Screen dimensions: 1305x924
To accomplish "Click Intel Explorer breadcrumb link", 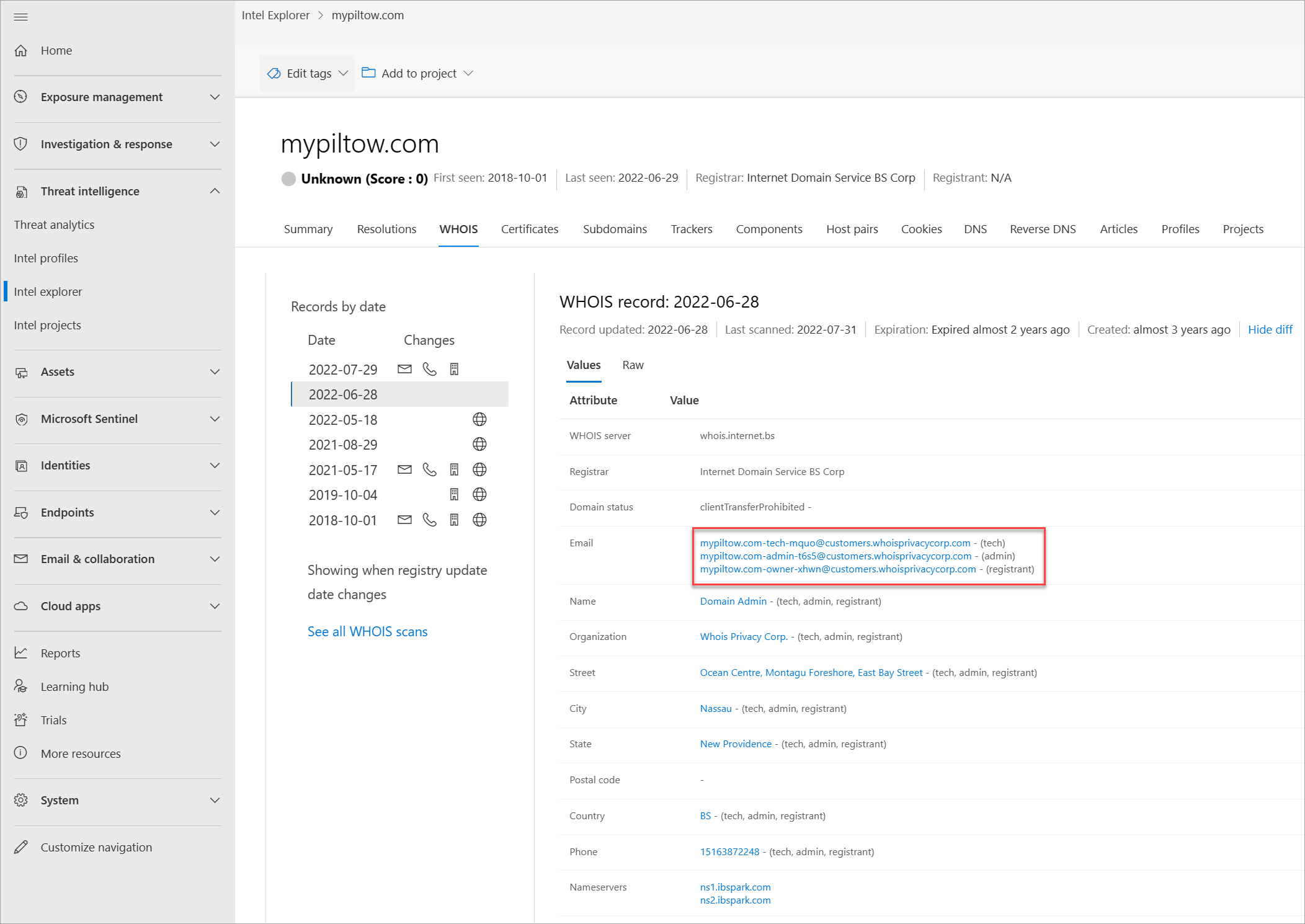I will 275,16.
